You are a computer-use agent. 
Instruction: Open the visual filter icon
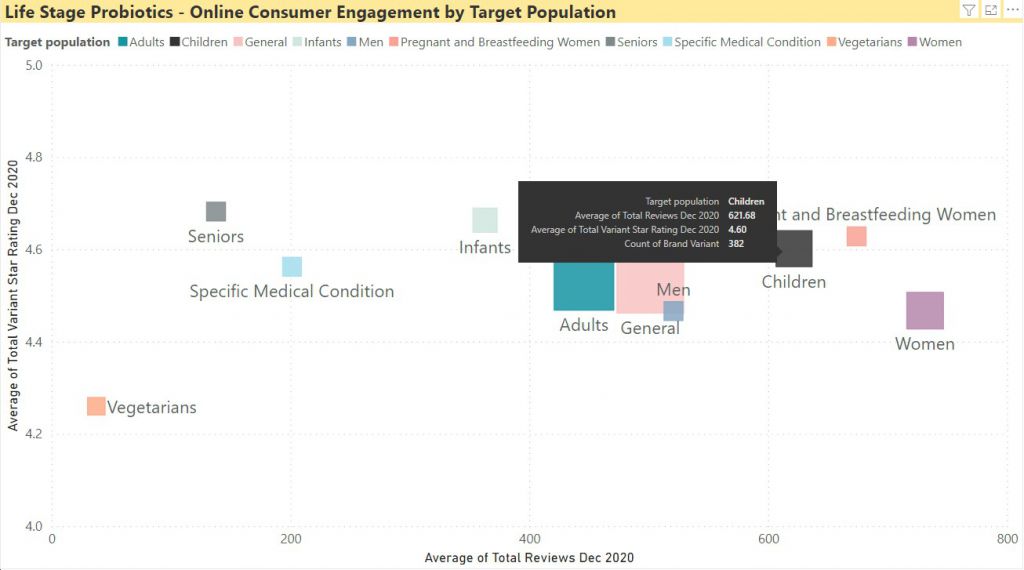(968, 10)
